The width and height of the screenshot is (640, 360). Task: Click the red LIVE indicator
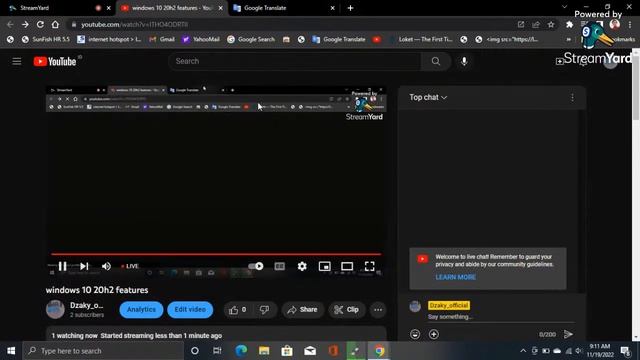(x=130, y=266)
